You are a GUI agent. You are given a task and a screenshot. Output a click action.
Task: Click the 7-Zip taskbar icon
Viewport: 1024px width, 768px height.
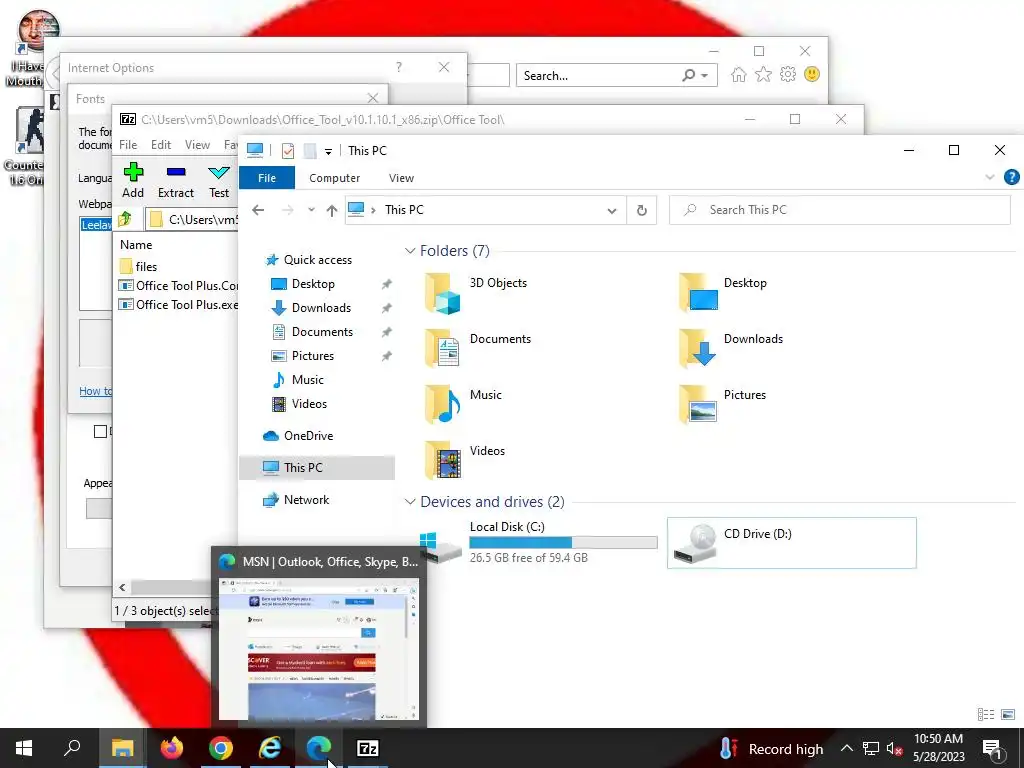(368, 748)
